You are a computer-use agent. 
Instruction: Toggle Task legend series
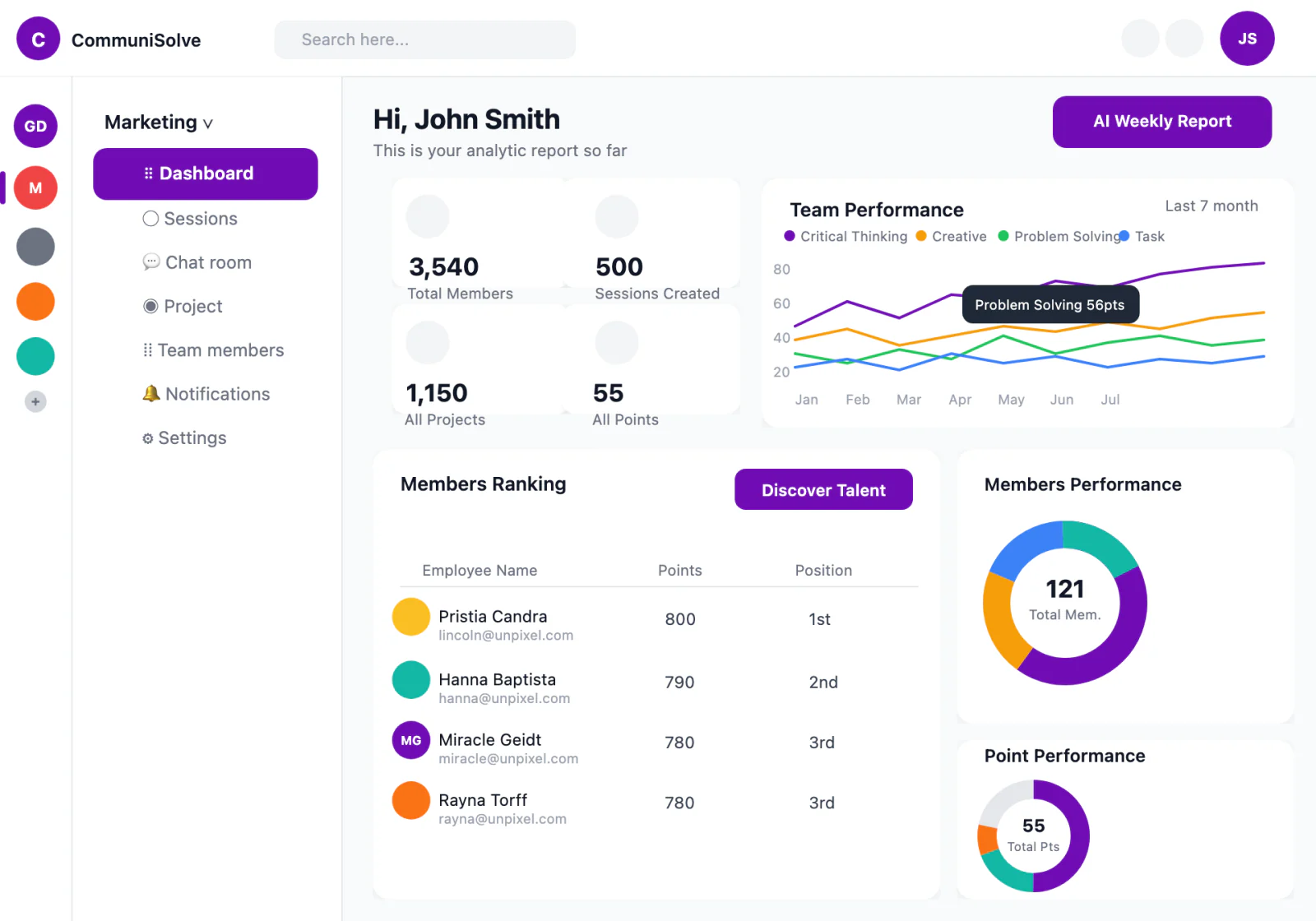point(1142,236)
